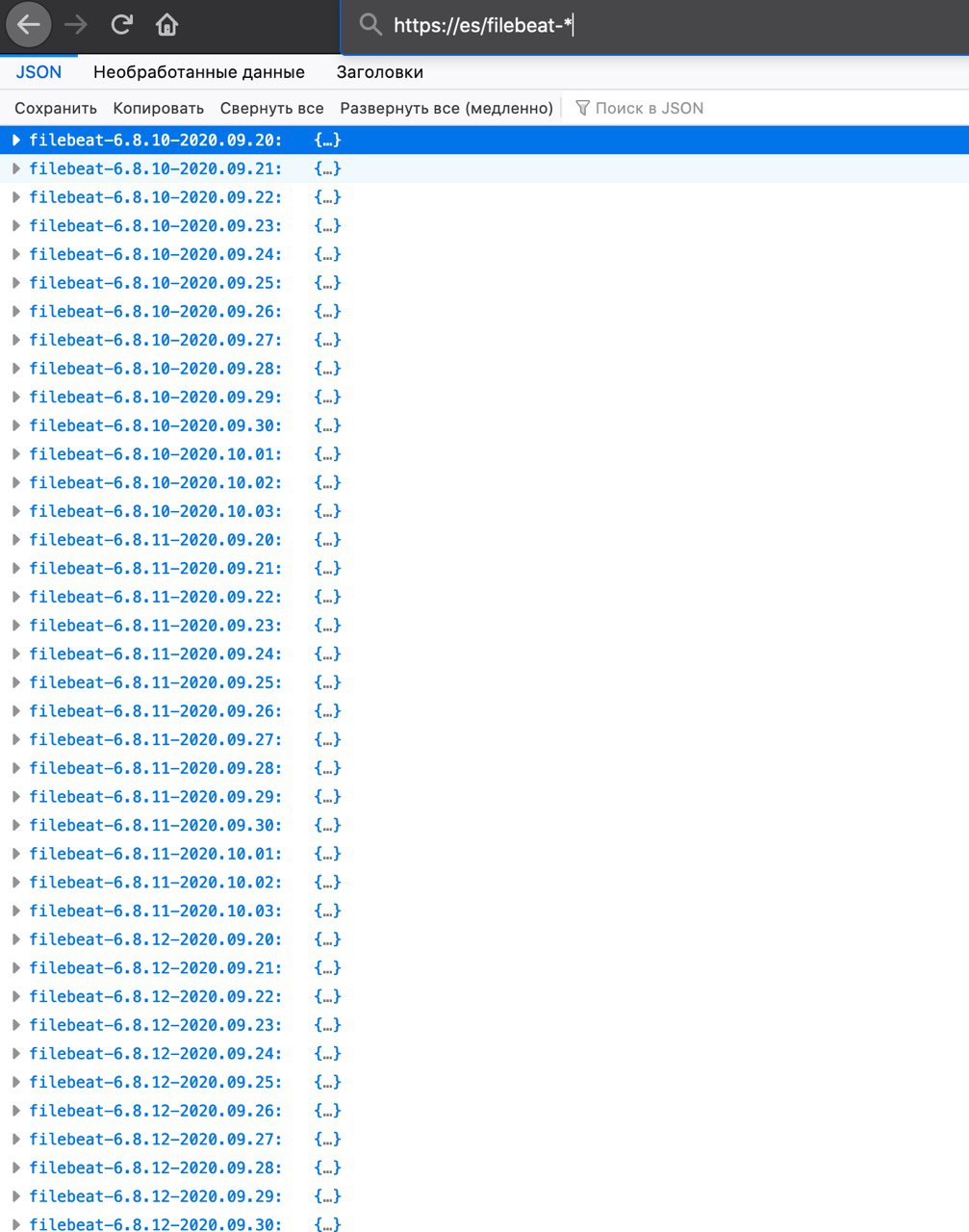The height and width of the screenshot is (1232, 969).
Task: Select key filebeat-6.8.11-2020.10.02
Action: coord(156,883)
